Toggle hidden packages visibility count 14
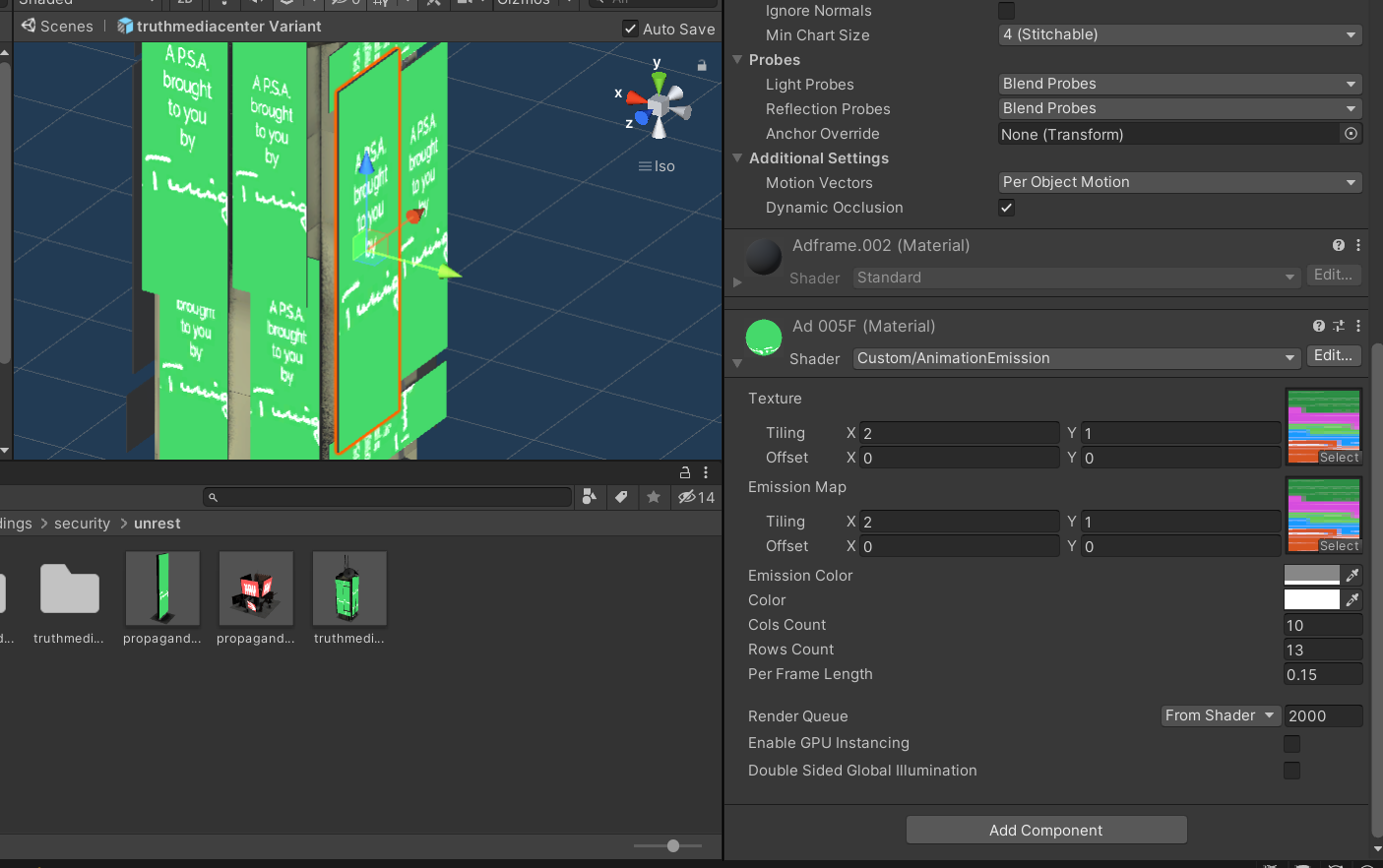The image size is (1383, 868). 696,497
